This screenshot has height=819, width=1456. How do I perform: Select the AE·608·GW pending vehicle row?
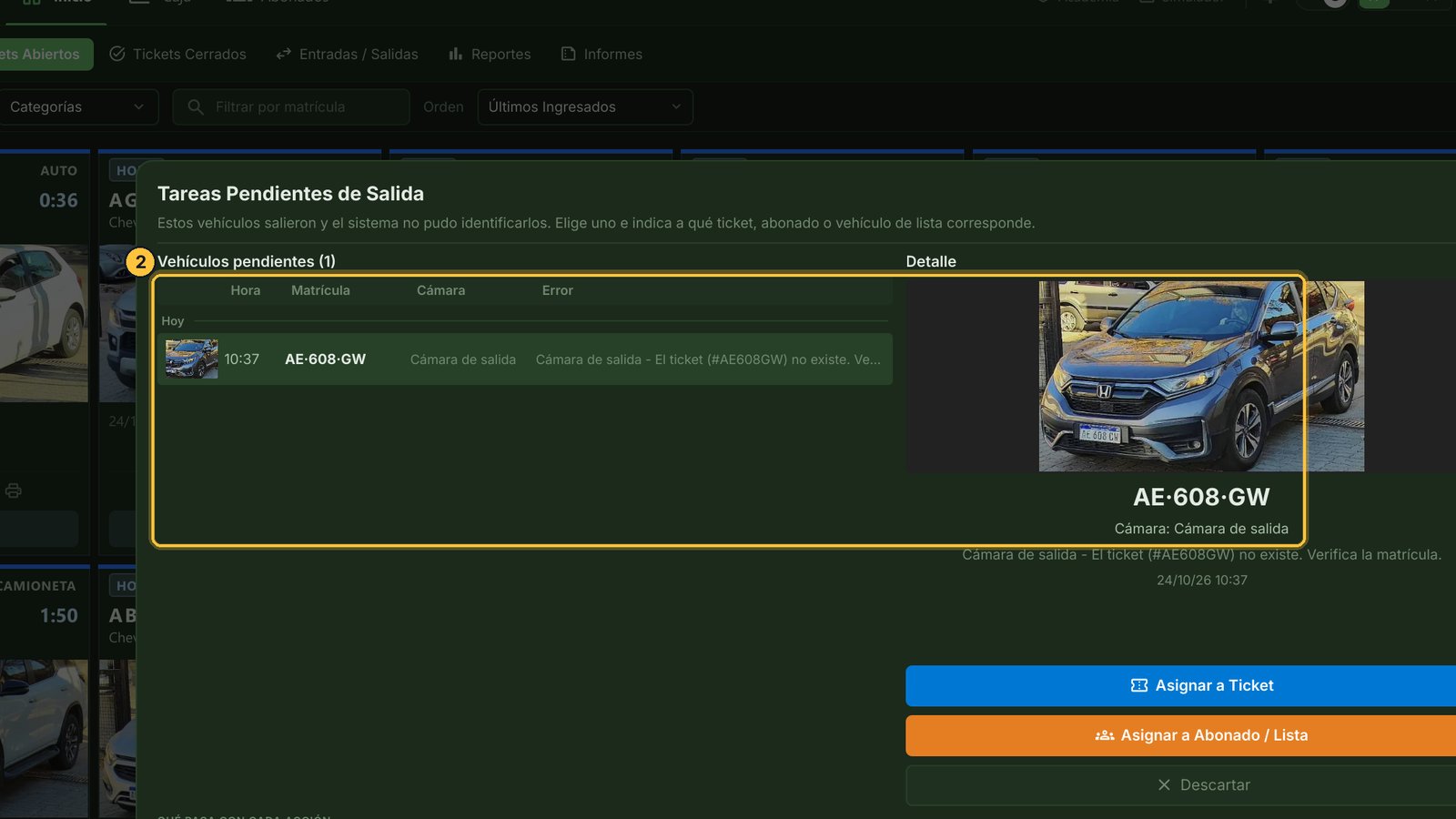[x=525, y=359]
